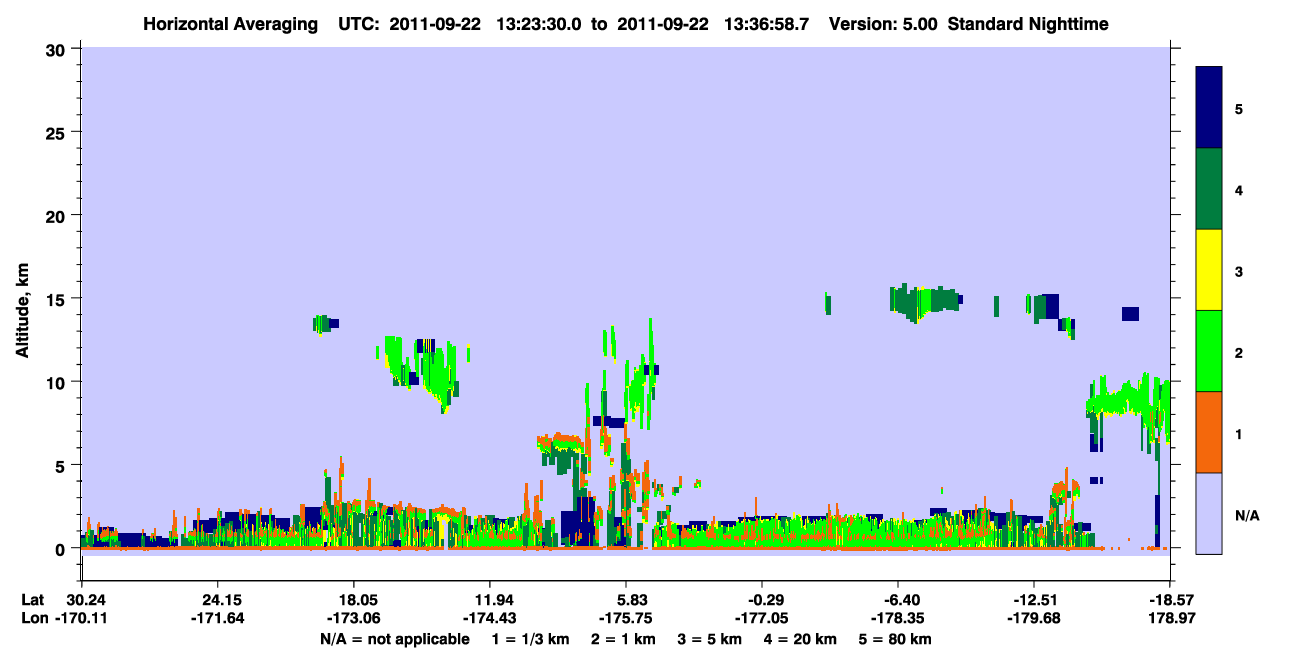Viewport: 1300px width, 667px height.
Task: Click the longitude value -171.64
Action: coord(217,618)
